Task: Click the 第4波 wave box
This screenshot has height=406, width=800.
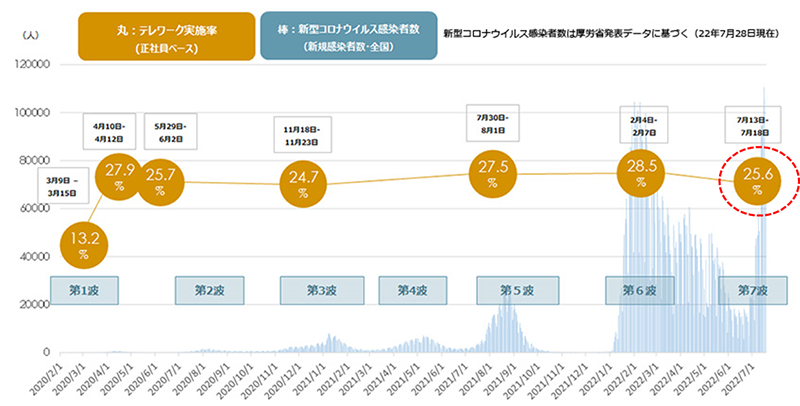Action: [x=412, y=290]
